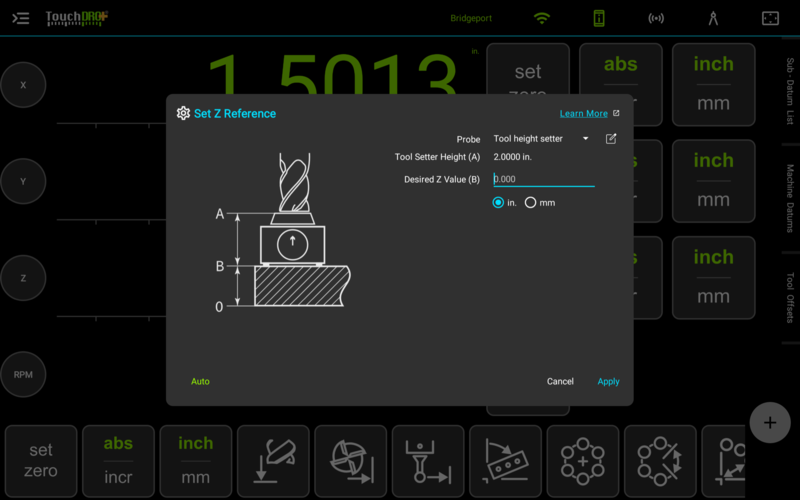Open the workpiece angle alignment function
The width and height of the screenshot is (800, 500).
(506, 461)
